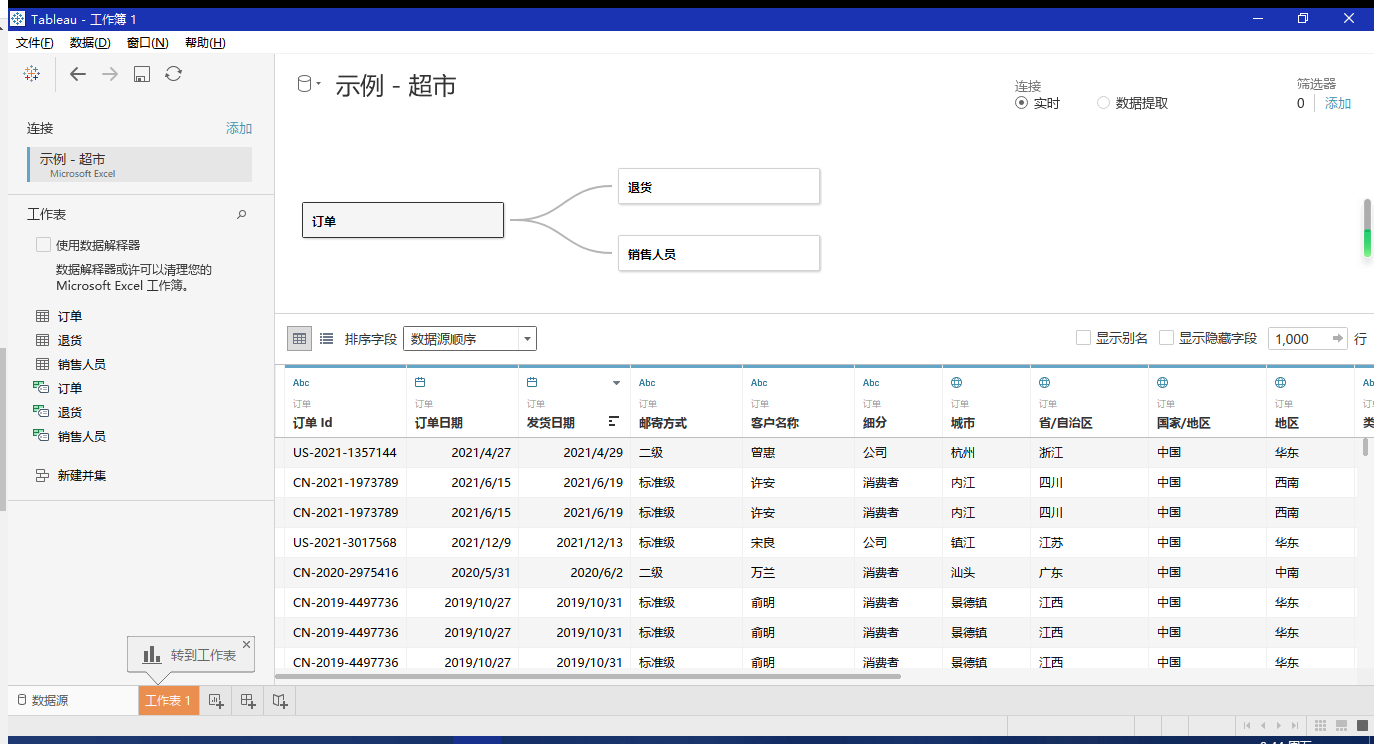This screenshot has width=1374, height=744.
Task: Click the Save workbook icon
Action: 141,73
